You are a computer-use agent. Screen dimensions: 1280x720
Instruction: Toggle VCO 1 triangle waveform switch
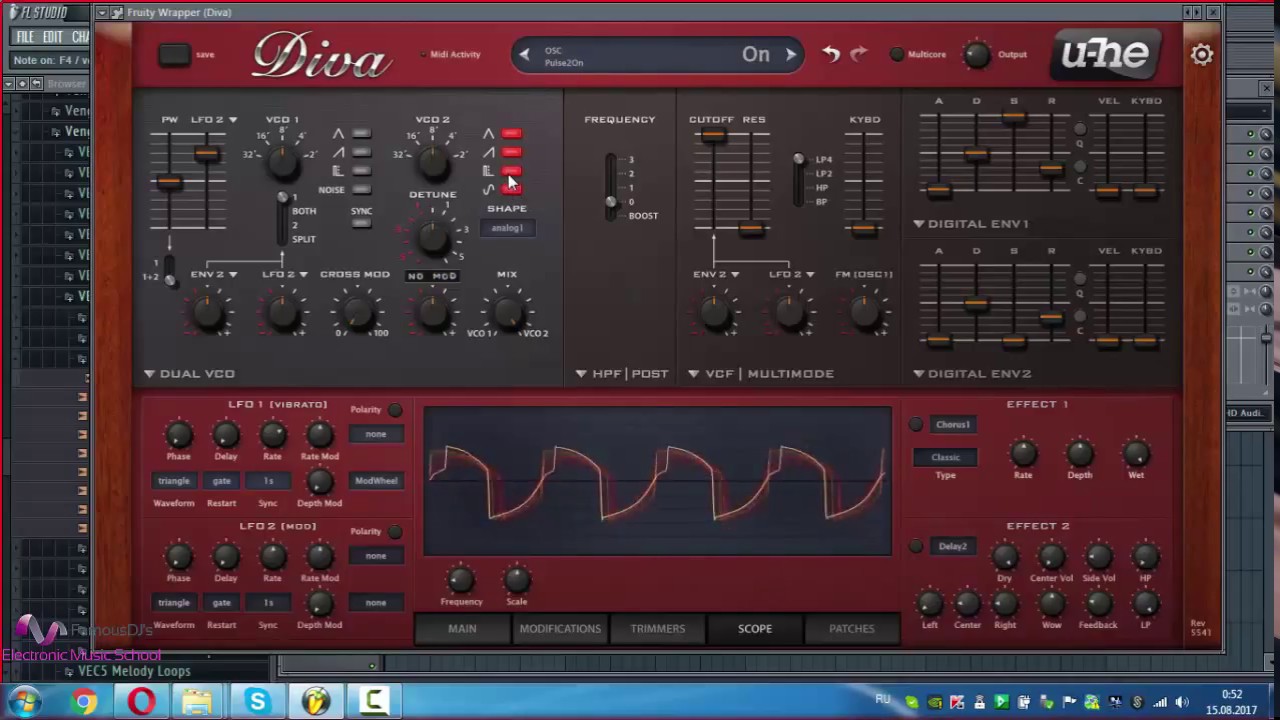pos(361,134)
